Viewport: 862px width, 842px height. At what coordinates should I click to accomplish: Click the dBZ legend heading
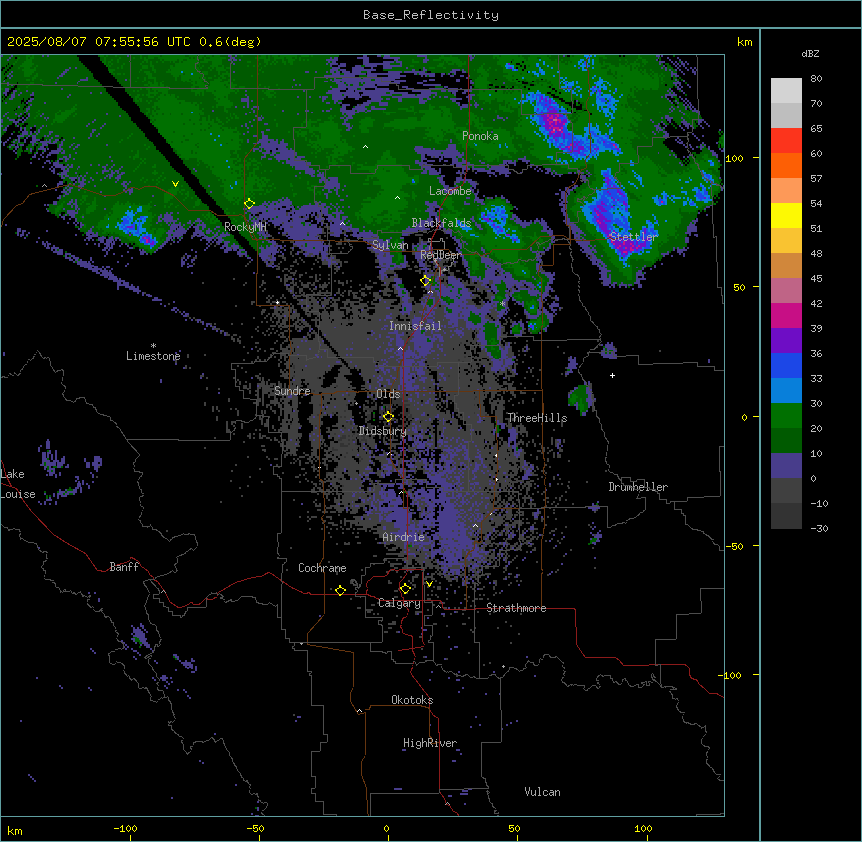pos(810,53)
